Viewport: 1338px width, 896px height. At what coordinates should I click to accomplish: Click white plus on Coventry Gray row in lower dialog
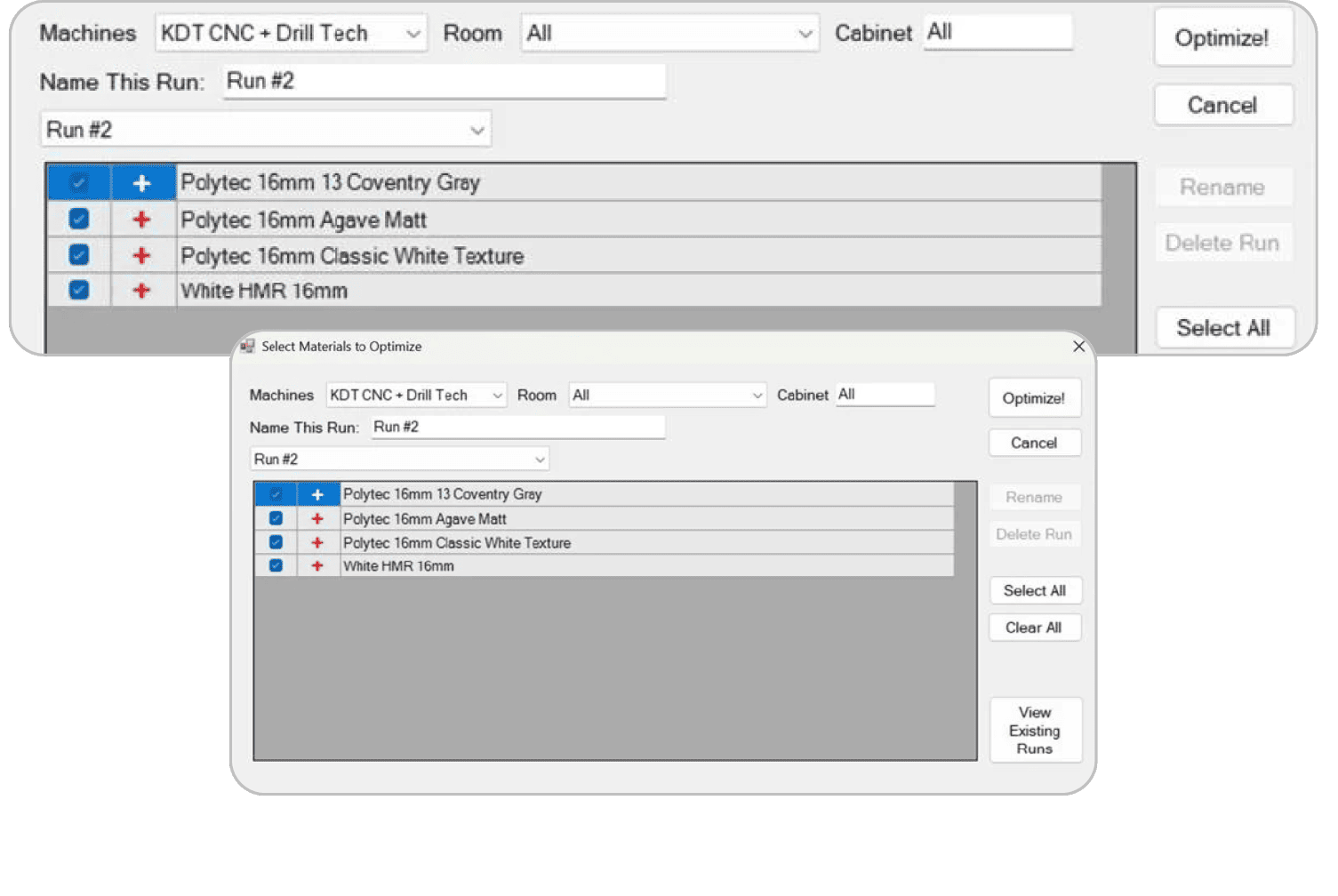[317, 495]
